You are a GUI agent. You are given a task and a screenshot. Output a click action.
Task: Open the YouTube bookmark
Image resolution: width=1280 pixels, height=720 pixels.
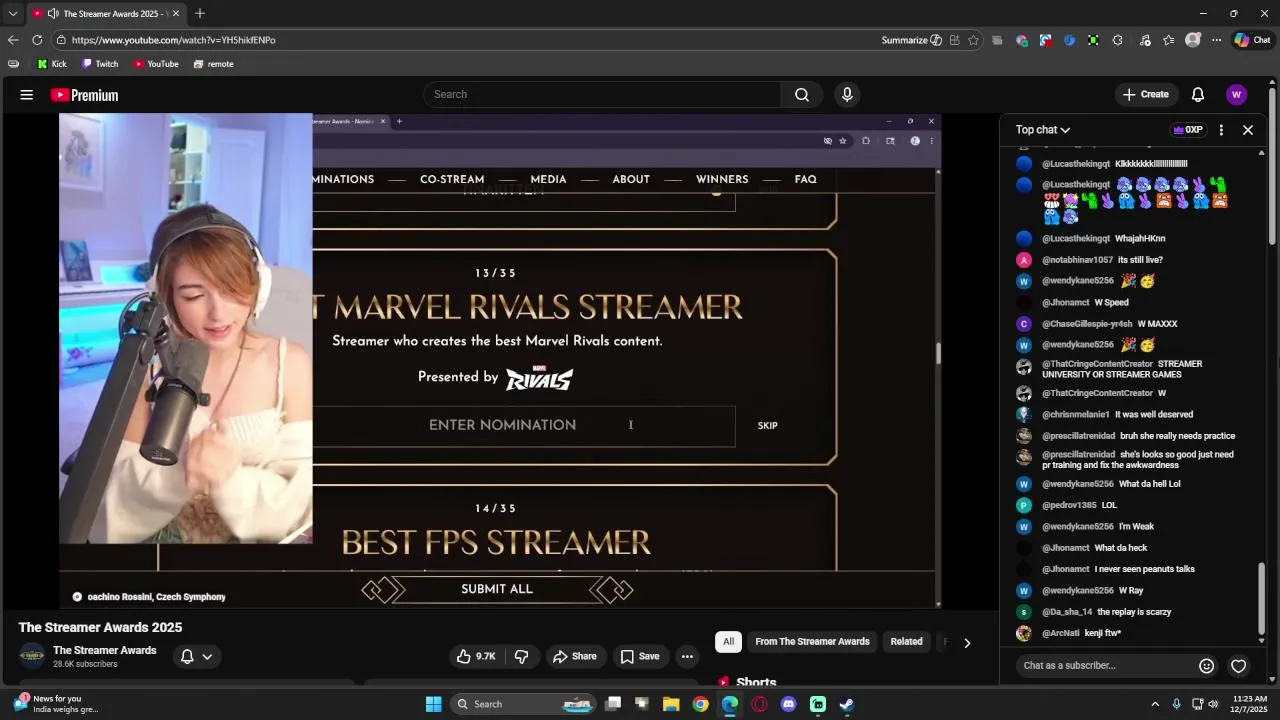click(156, 64)
